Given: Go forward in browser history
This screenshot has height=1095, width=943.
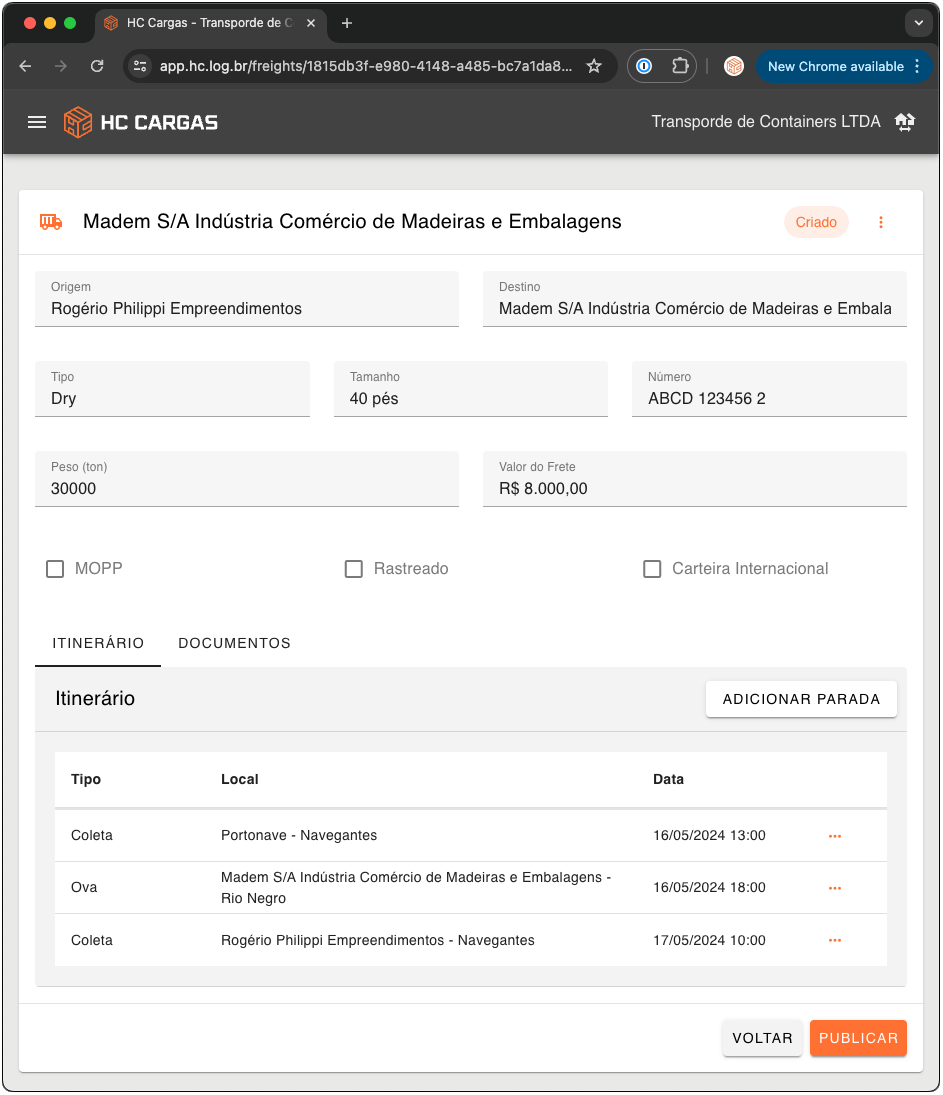Looking at the screenshot, I should pos(61,66).
